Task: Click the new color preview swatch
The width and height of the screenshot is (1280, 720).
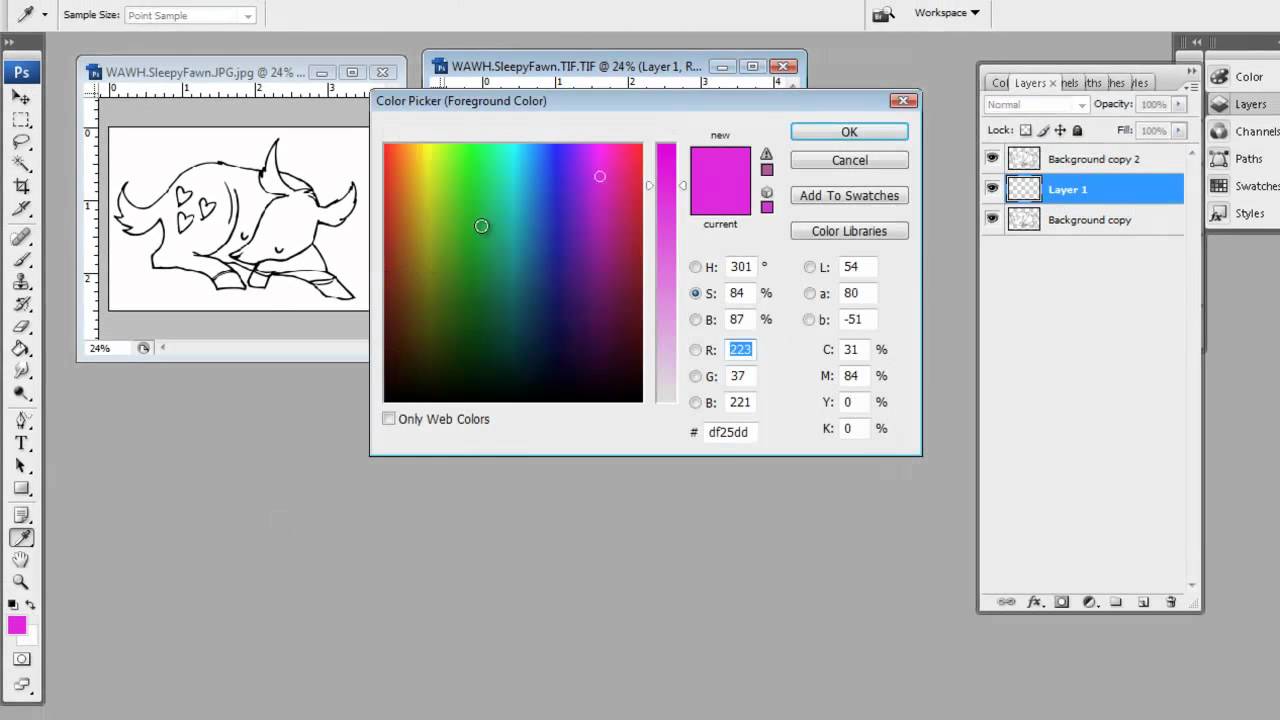Action: (x=720, y=164)
